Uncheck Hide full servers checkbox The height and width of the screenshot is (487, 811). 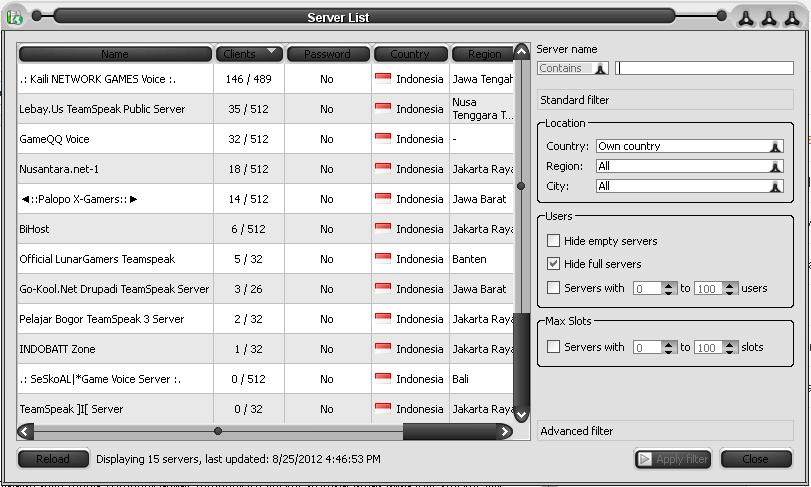click(553, 264)
